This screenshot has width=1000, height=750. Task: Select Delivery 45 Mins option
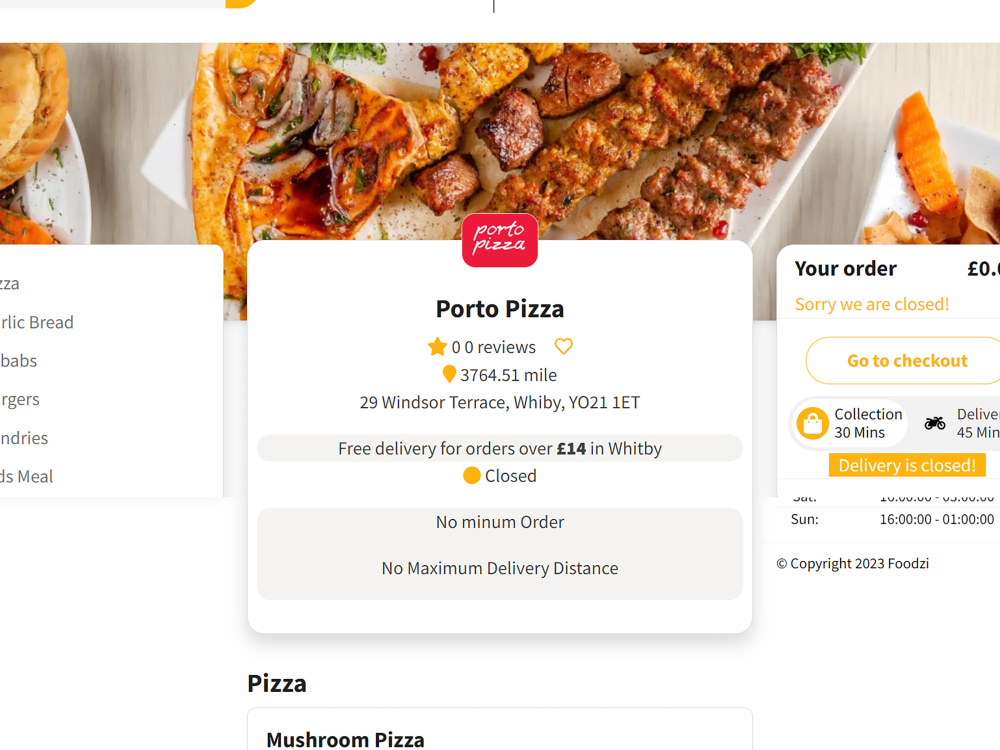tap(960, 423)
